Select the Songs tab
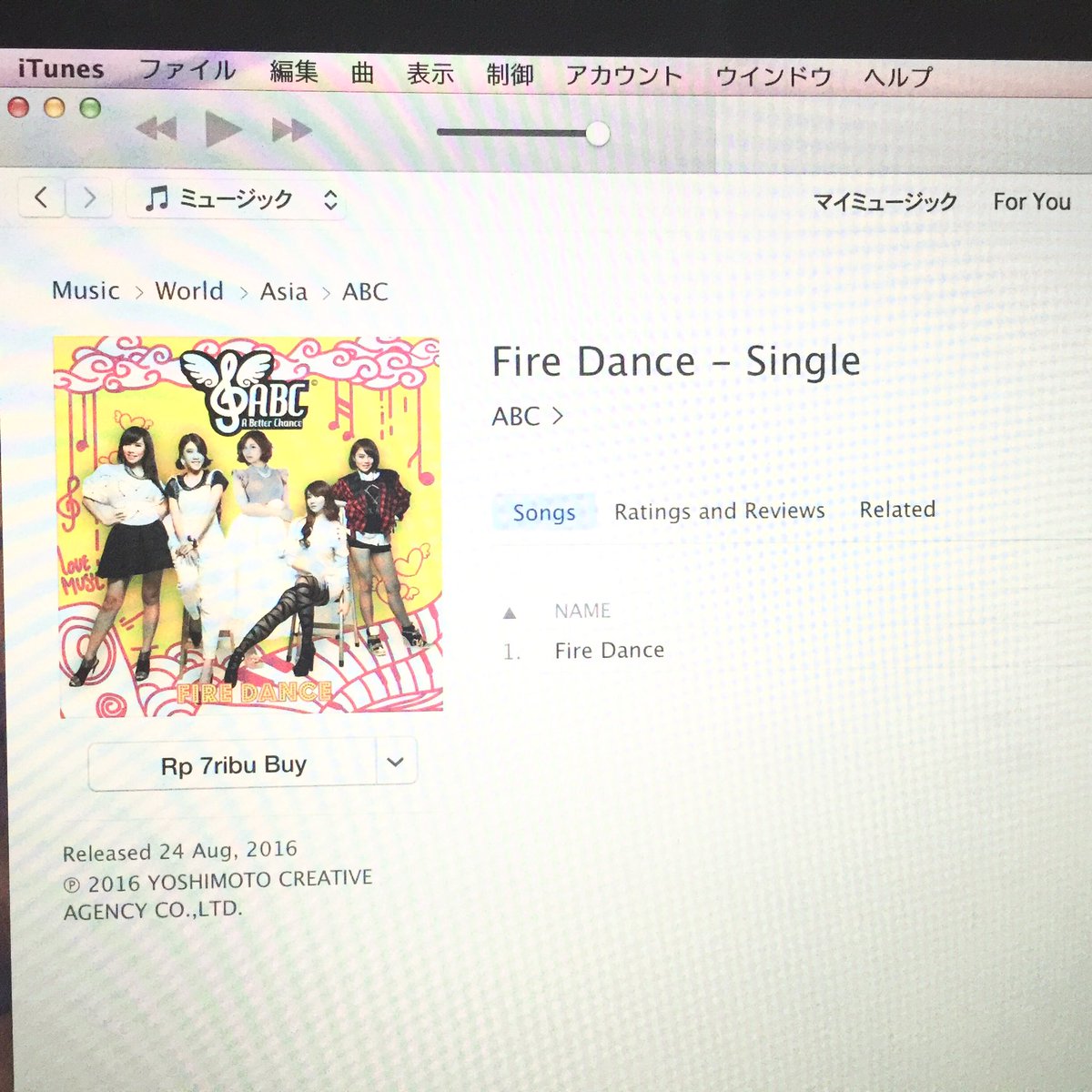Viewport: 1092px width, 1092px height. tap(544, 512)
